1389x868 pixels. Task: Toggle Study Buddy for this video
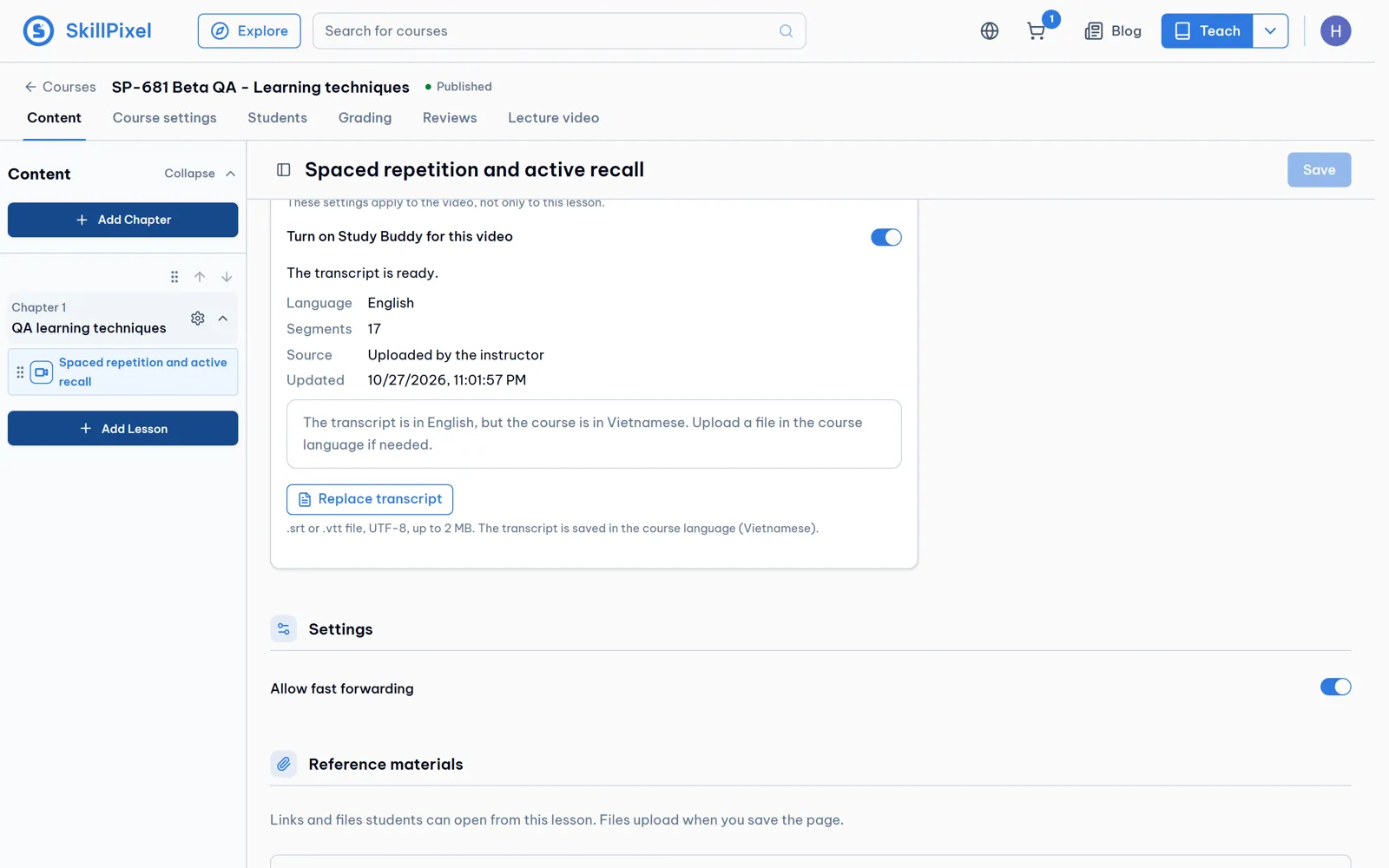(x=885, y=237)
